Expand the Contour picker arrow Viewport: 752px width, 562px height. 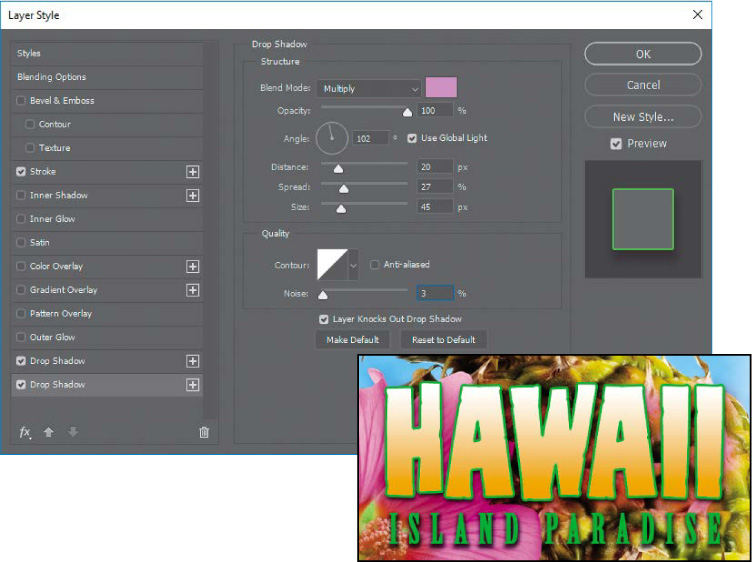(x=352, y=266)
